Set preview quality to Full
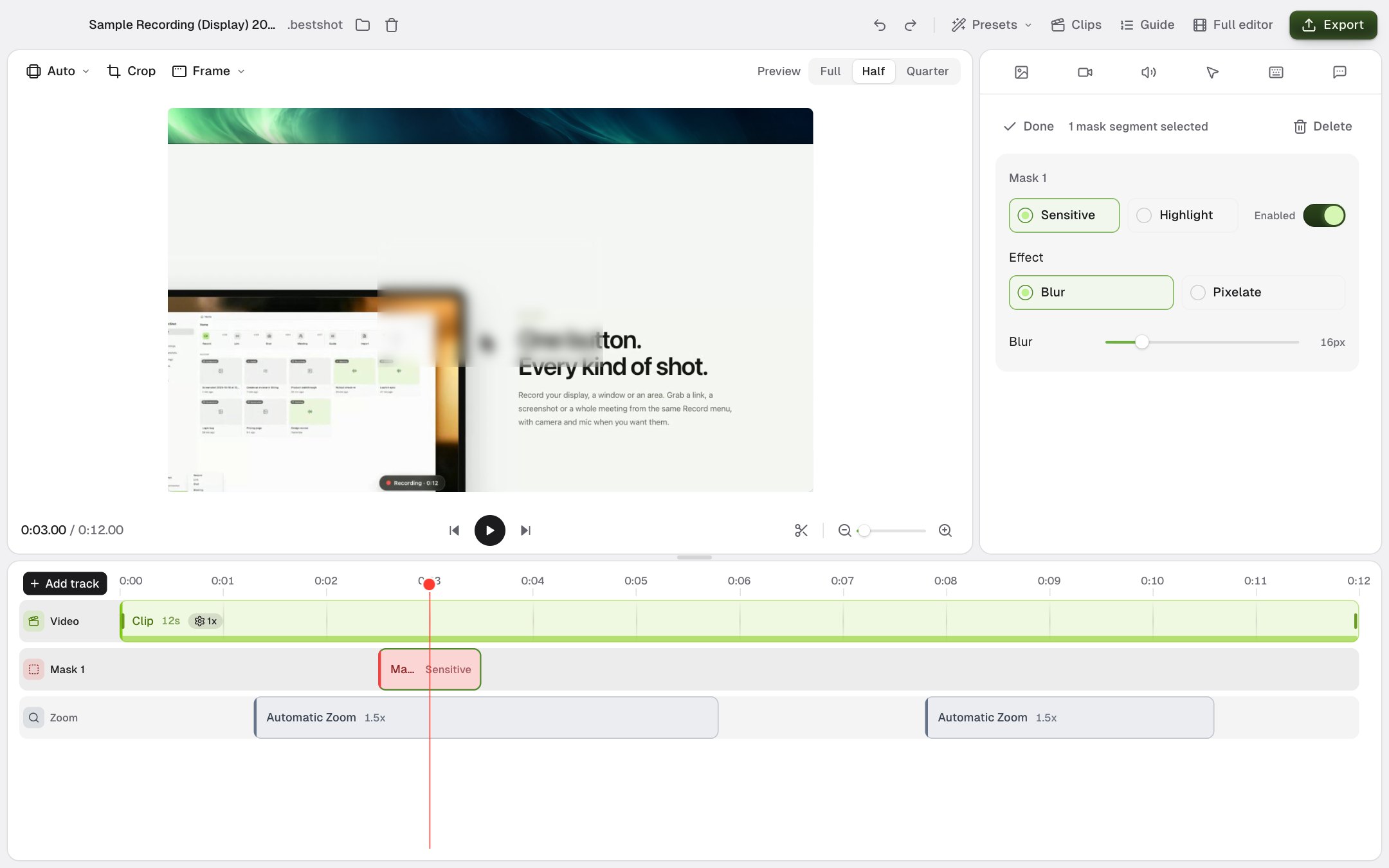This screenshot has height=868, width=1389. coord(830,71)
